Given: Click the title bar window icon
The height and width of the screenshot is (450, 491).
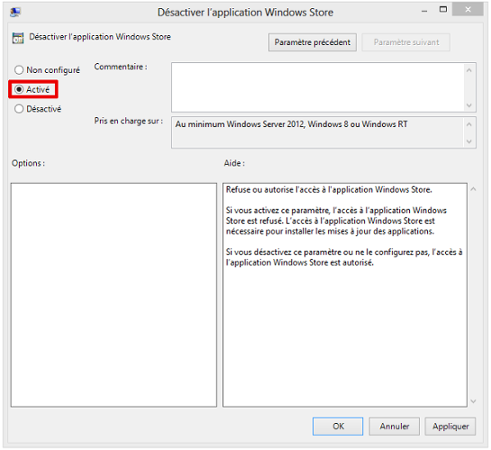Looking at the screenshot, I should tap(15, 13).
